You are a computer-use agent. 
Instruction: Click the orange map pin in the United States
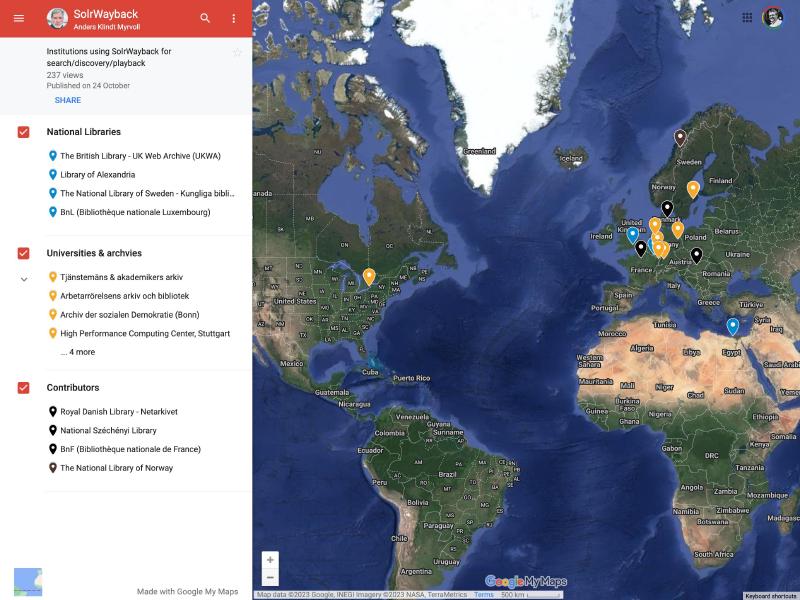click(369, 276)
